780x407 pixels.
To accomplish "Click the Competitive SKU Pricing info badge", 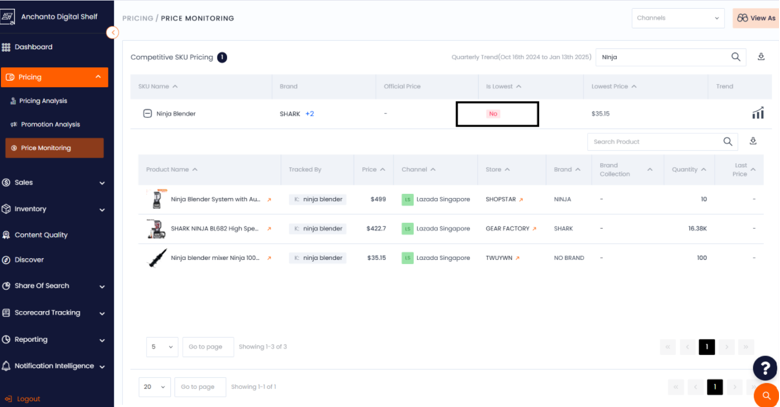I will point(222,57).
